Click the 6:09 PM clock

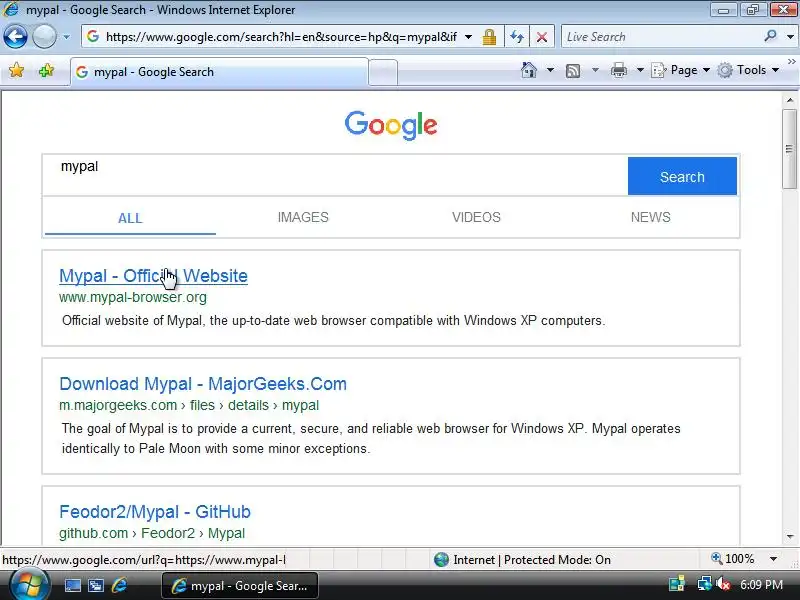761,585
